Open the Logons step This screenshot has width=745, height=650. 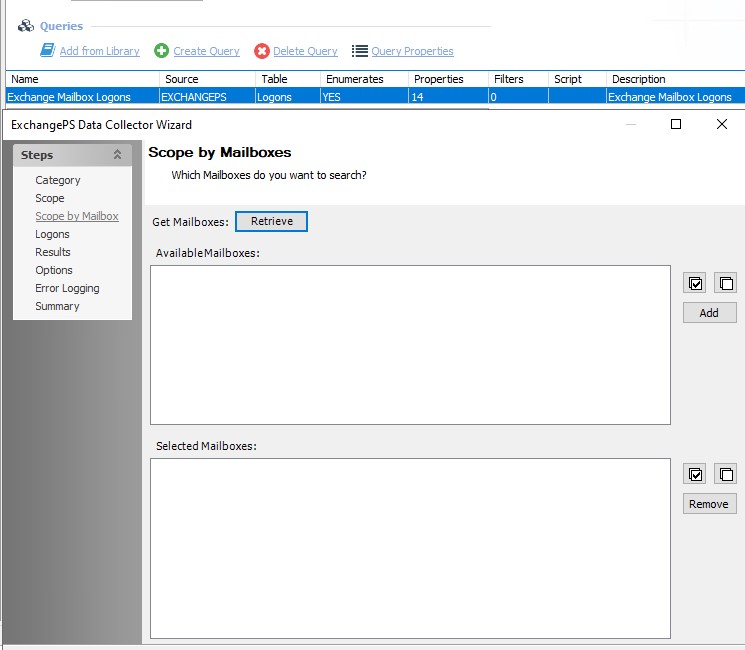point(52,234)
